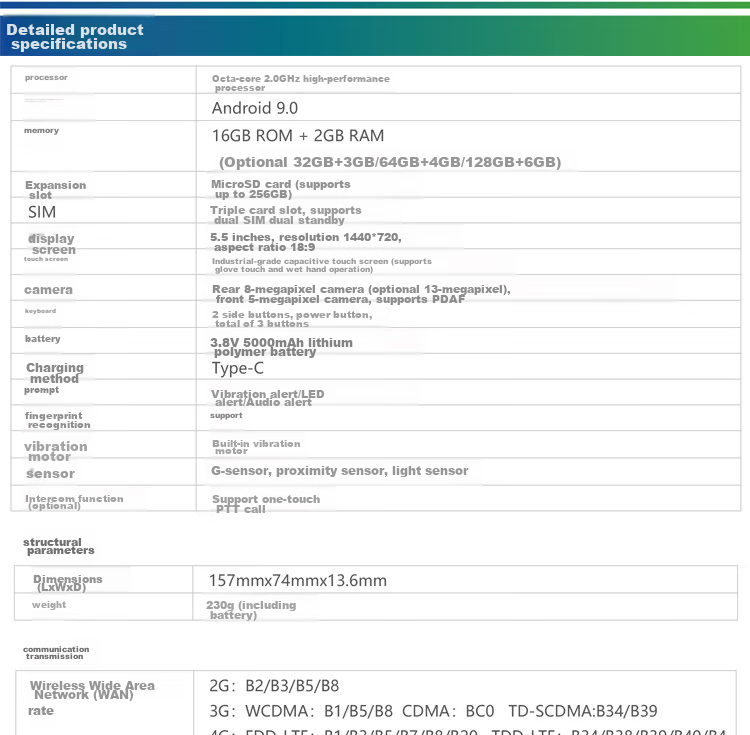Click the 'Dimensions (LxWxD)' label

[67, 583]
